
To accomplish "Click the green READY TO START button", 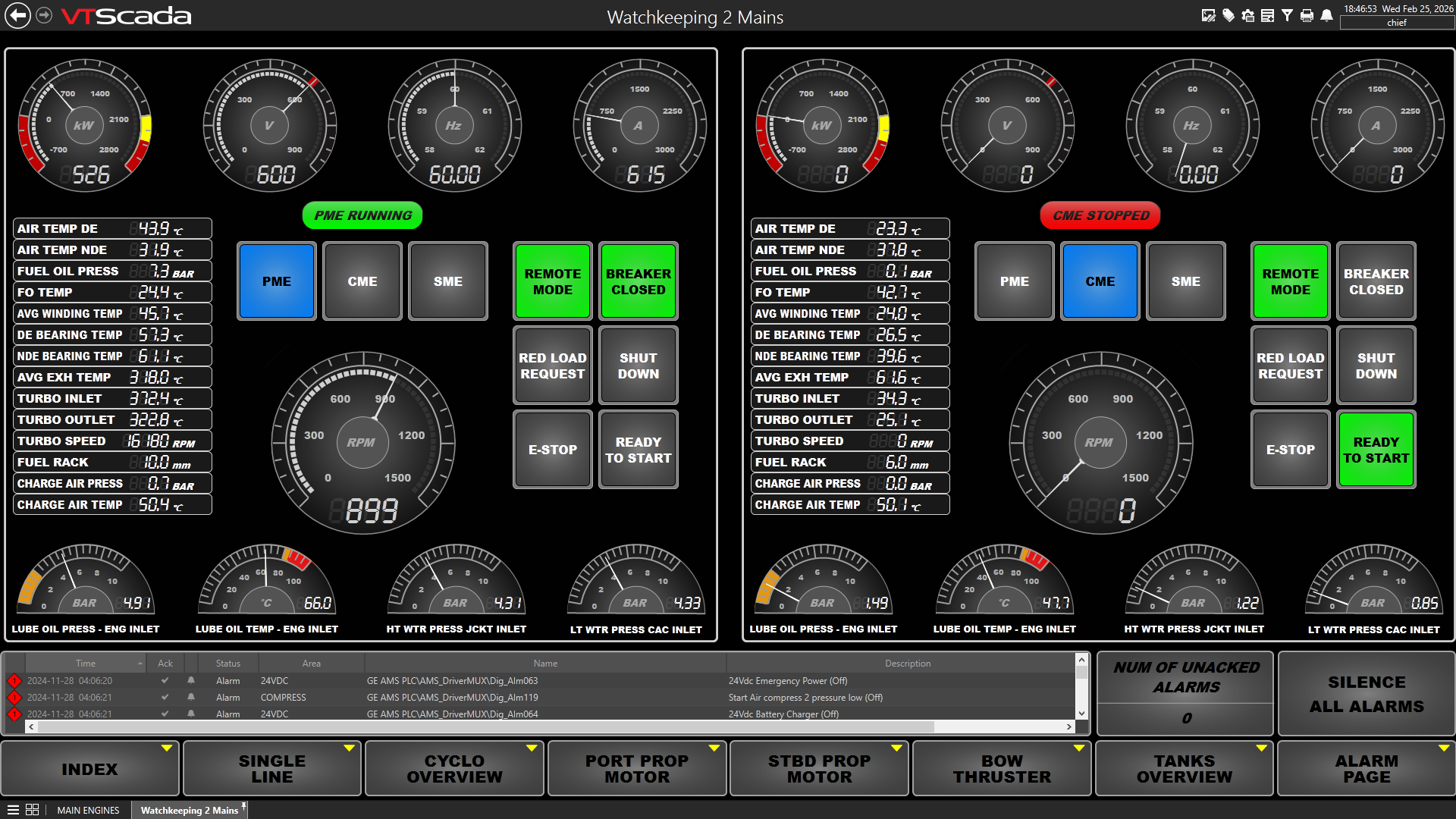I will (x=1376, y=450).
